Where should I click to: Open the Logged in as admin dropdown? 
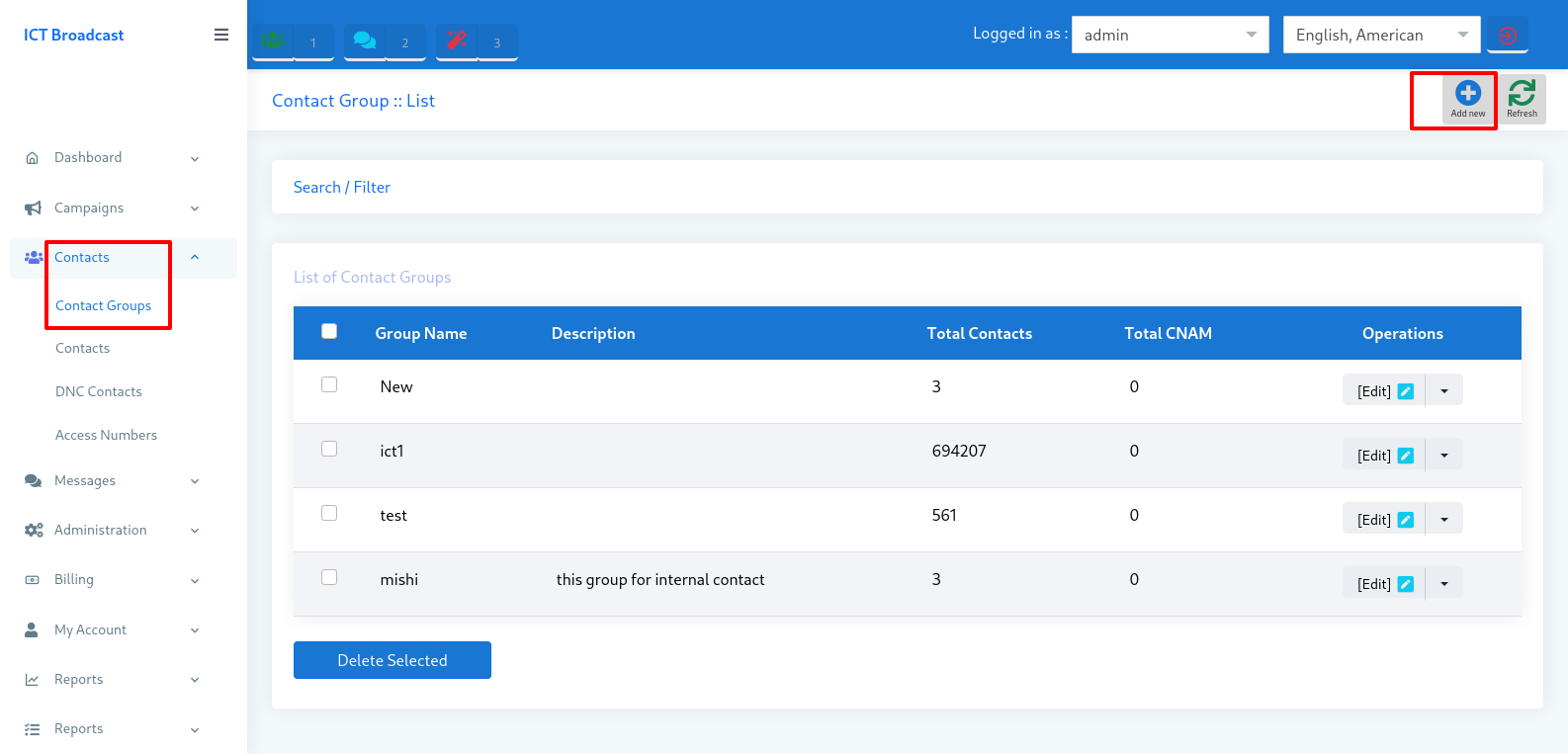[x=1171, y=35]
